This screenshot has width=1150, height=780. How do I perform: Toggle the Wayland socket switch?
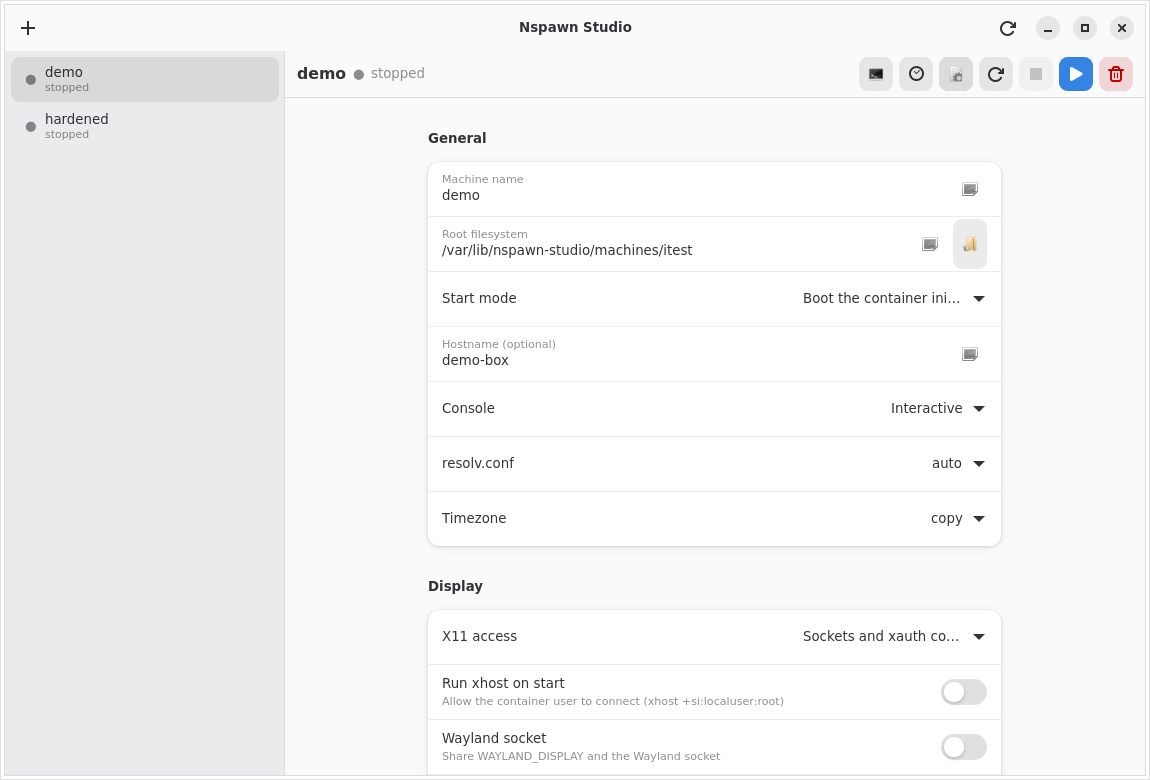click(x=964, y=747)
